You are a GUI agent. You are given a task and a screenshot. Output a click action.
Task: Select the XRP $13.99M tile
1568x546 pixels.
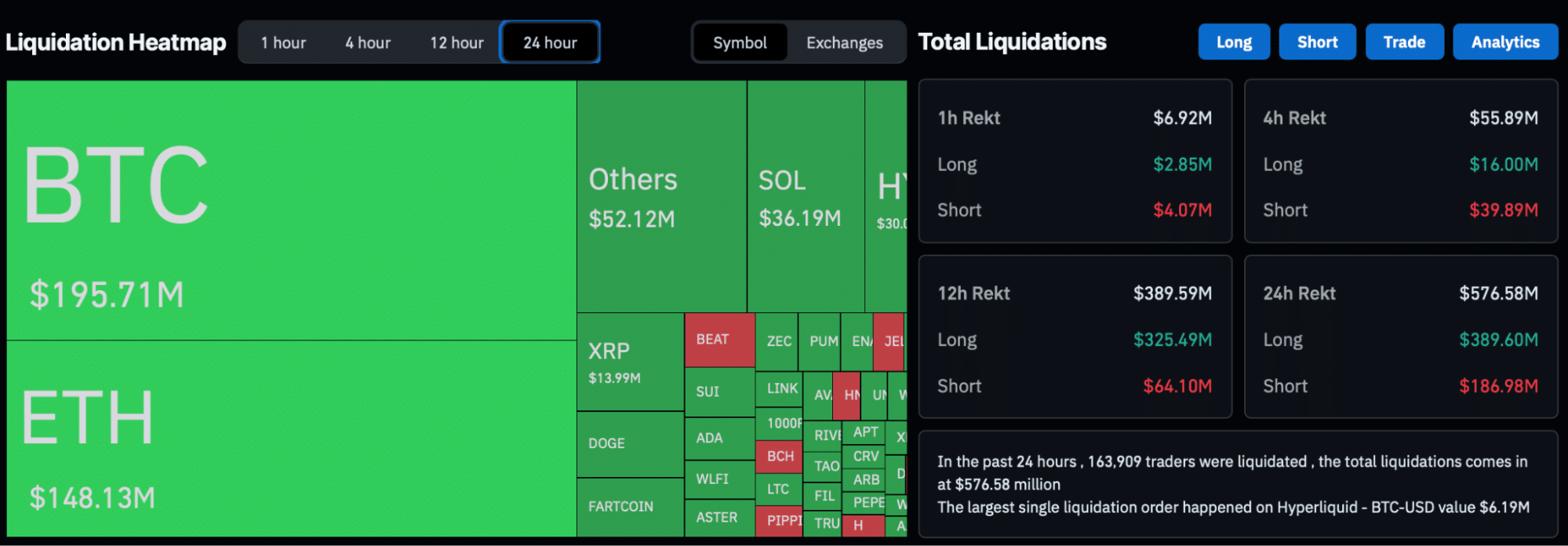(630, 362)
